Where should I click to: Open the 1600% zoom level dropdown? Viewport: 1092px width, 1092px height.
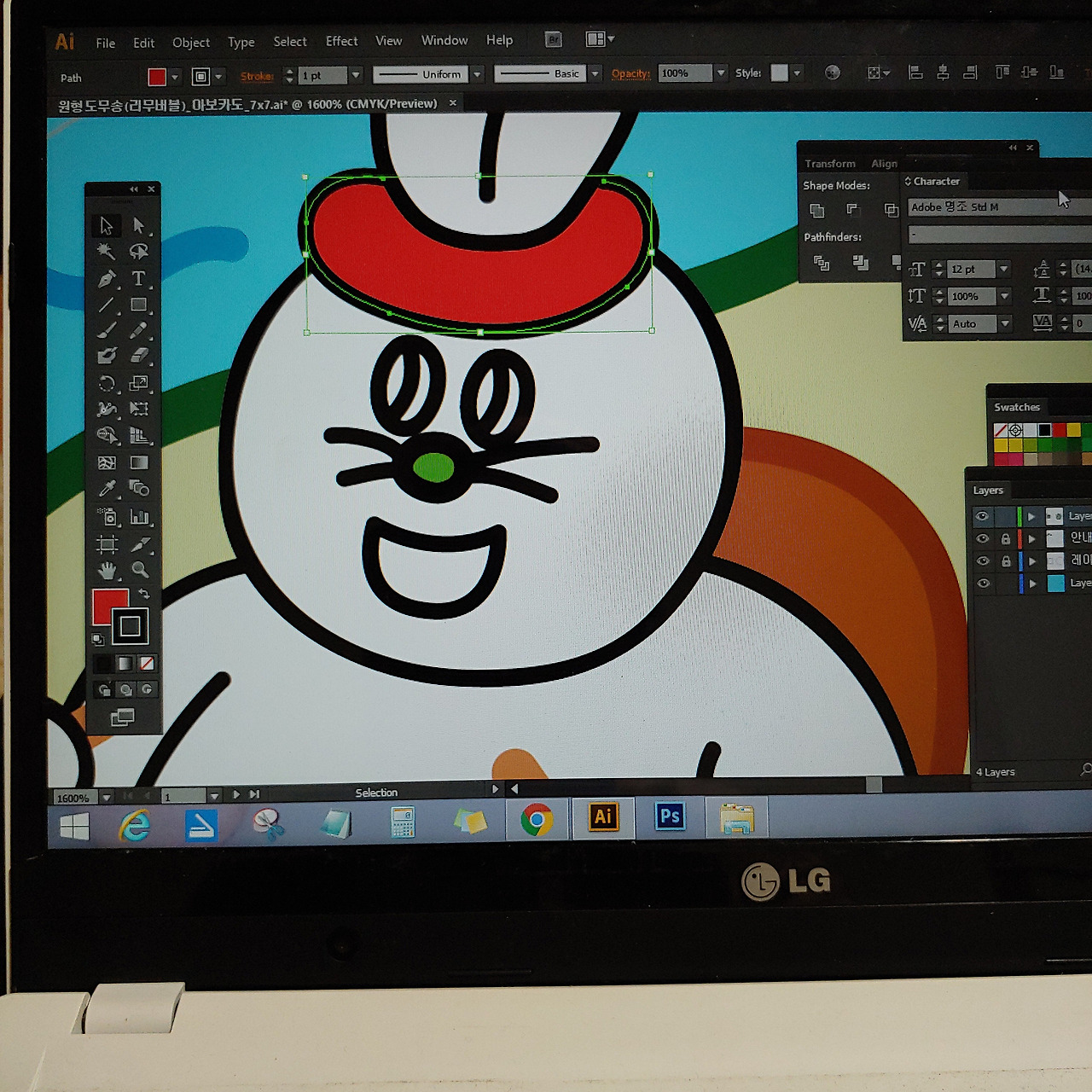[107, 798]
